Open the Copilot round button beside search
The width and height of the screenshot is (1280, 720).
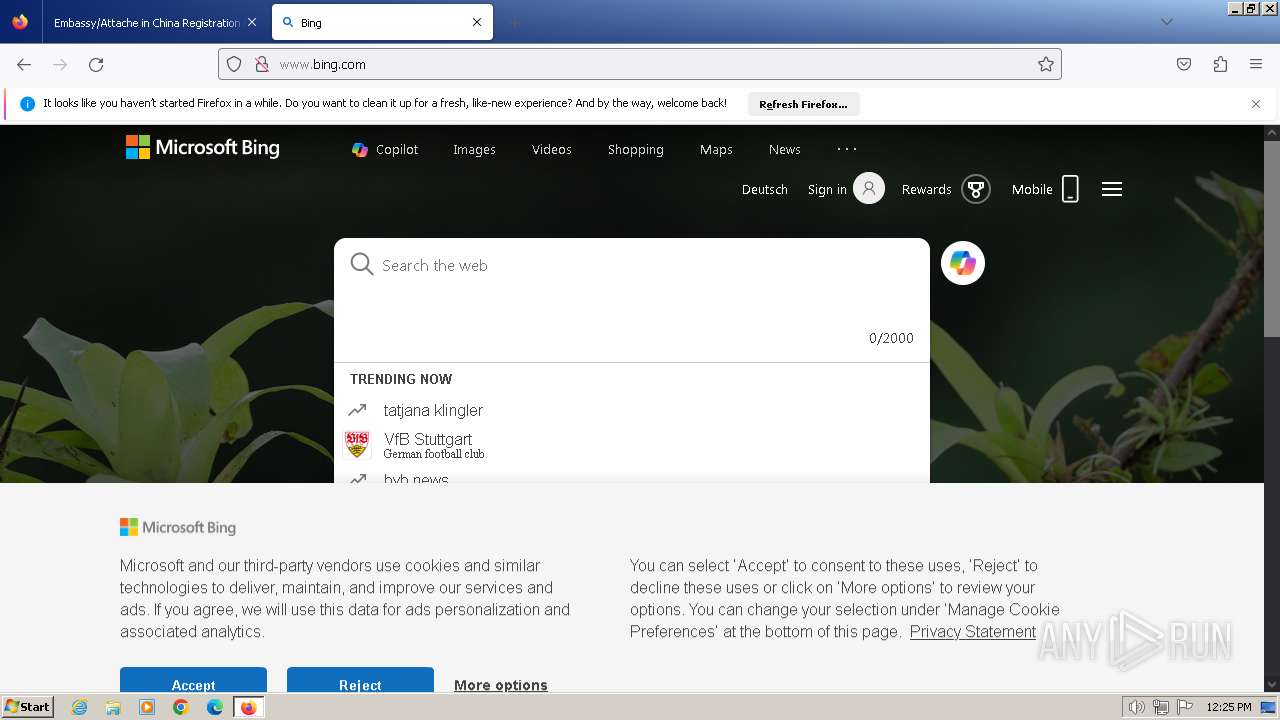point(963,263)
